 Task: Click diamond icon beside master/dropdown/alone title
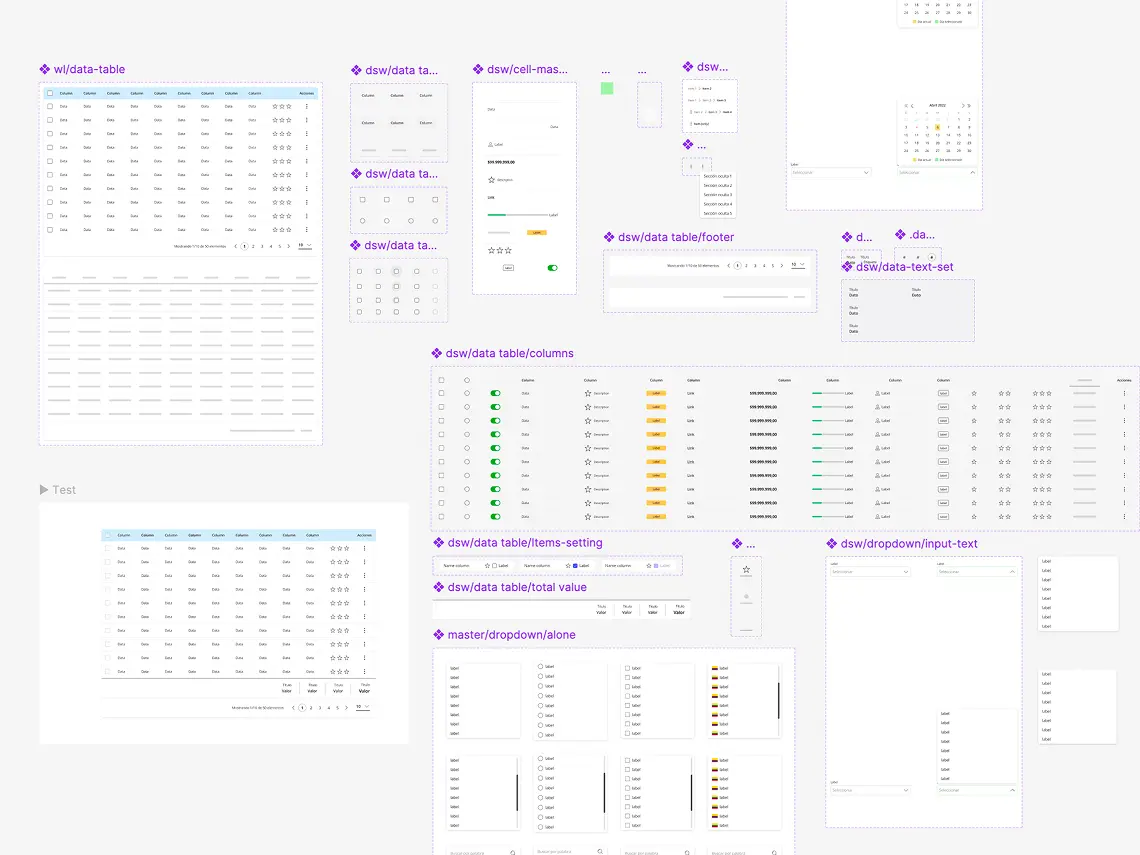(438, 634)
